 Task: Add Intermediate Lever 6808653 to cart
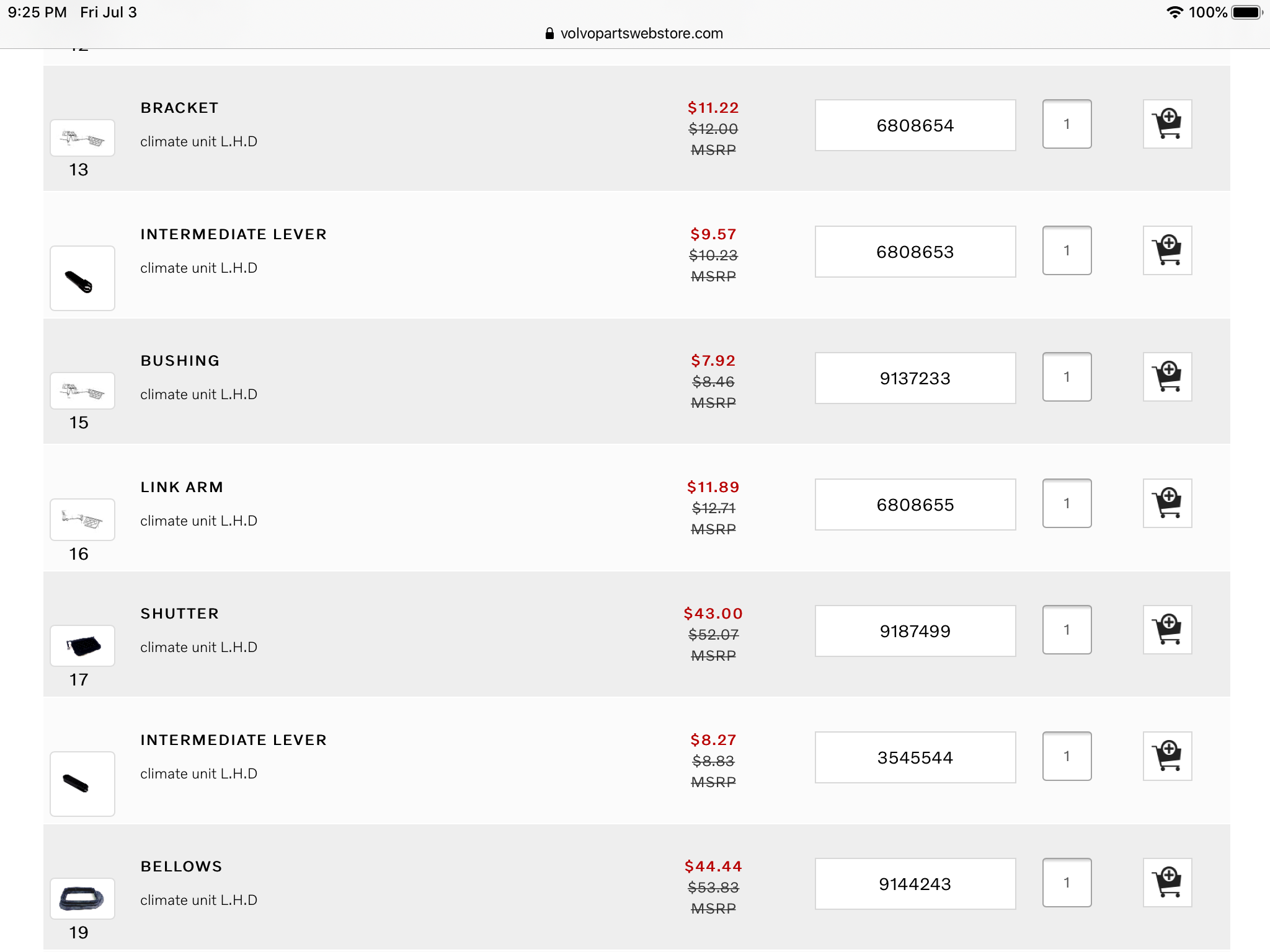tap(1167, 251)
